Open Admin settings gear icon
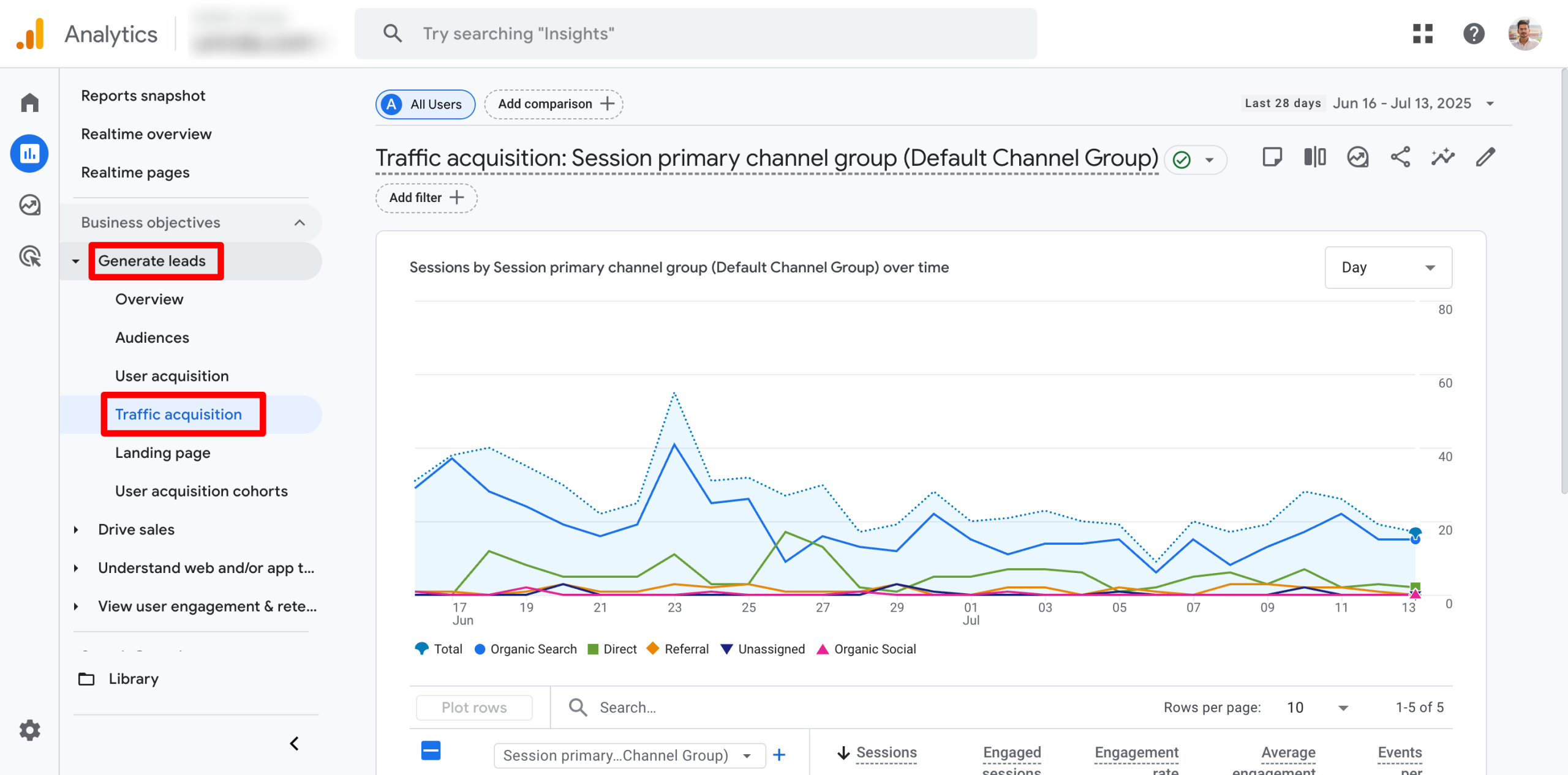Viewport: 1568px width, 775px height. (29, 730)
